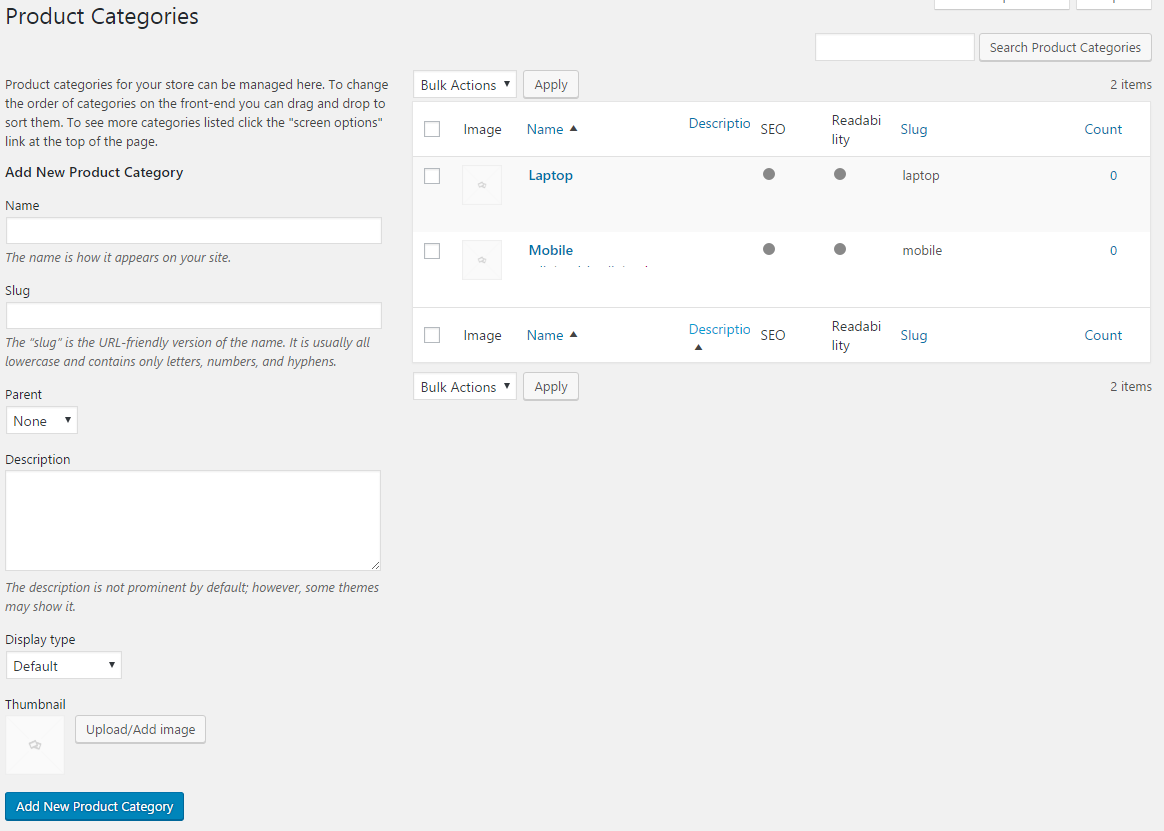Sort by Name in the table footer

tap(545, 336)
